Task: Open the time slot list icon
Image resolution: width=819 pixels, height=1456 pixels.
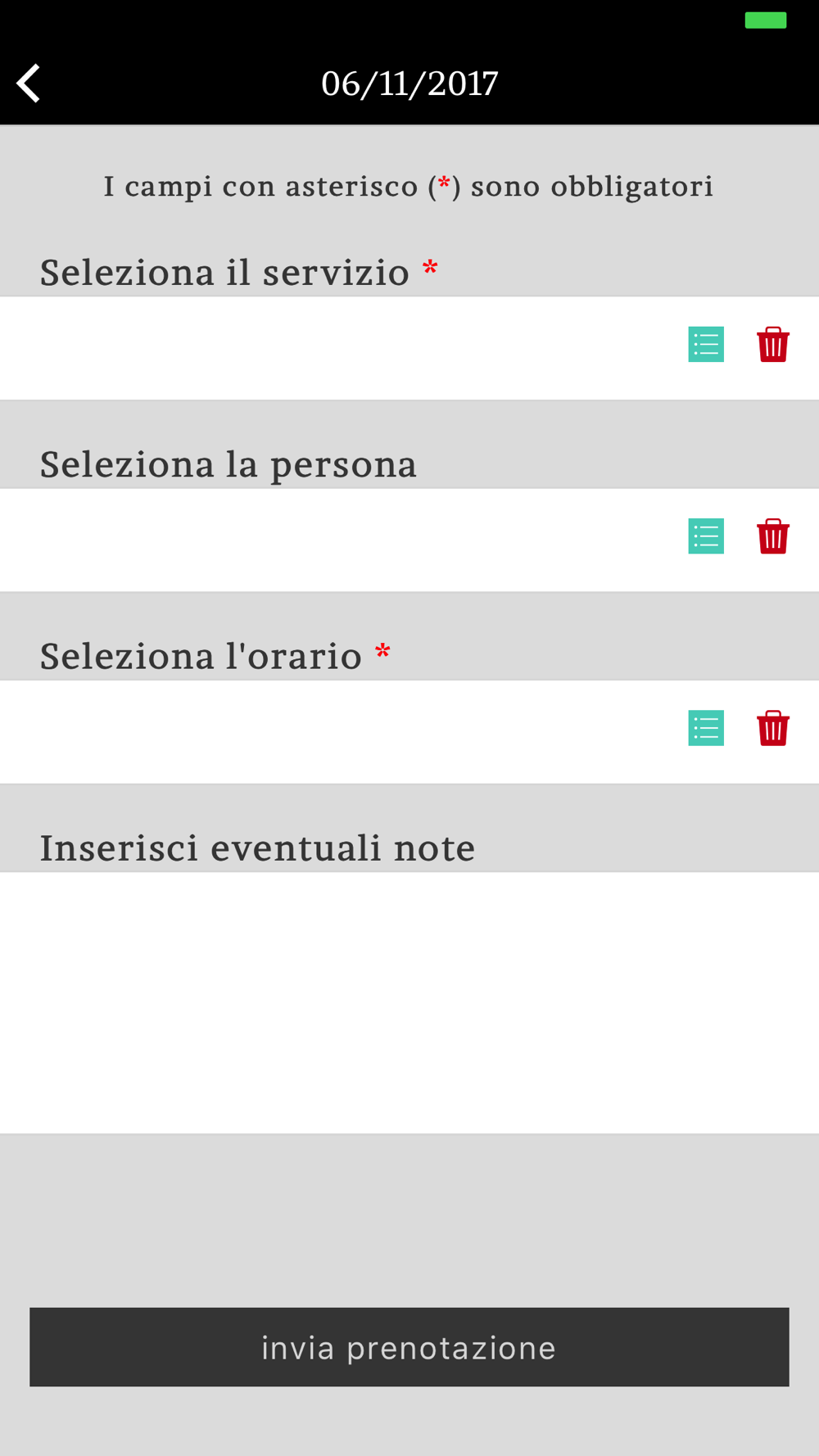Action: coord(706,728)
